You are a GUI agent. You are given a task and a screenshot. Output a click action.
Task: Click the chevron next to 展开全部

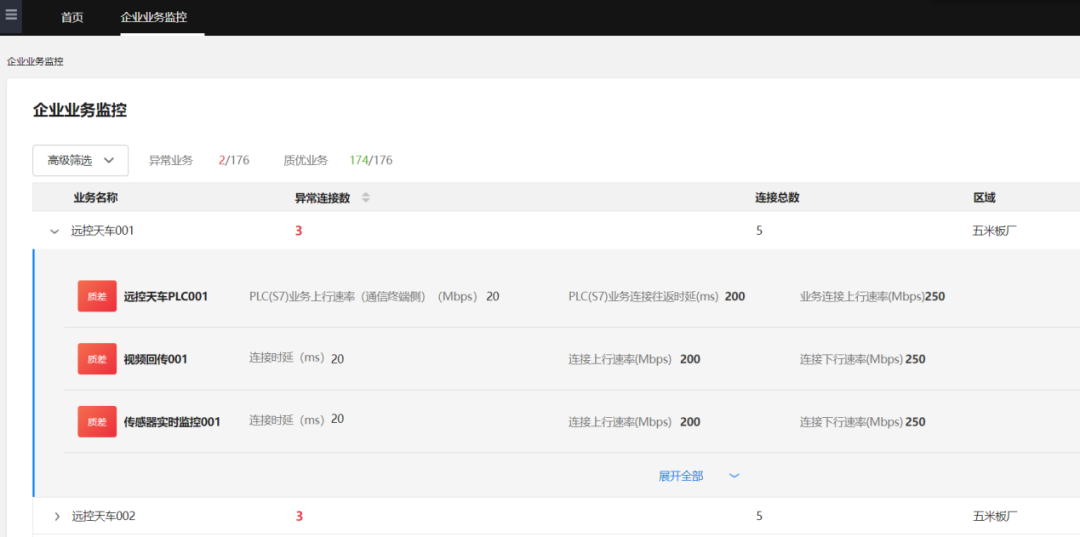(734, 476)
